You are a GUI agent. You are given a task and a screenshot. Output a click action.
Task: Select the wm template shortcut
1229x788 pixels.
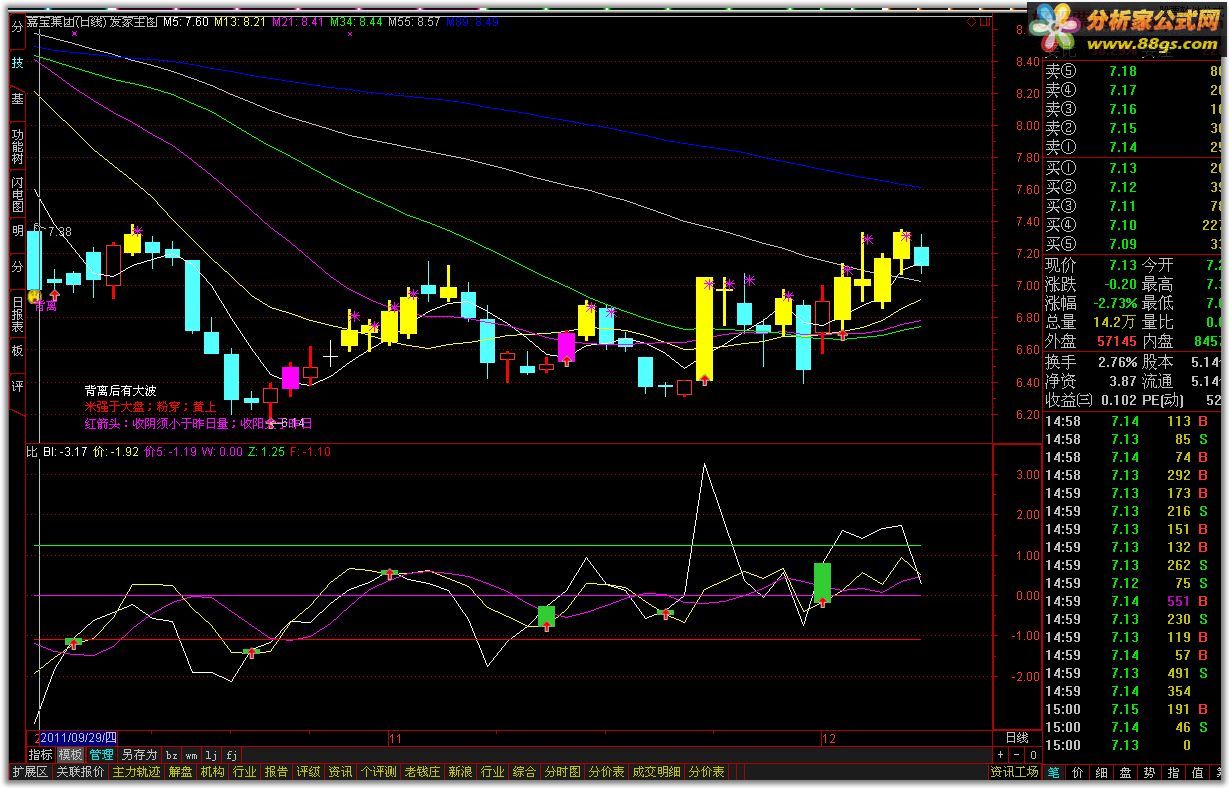[x=191, y=755]
